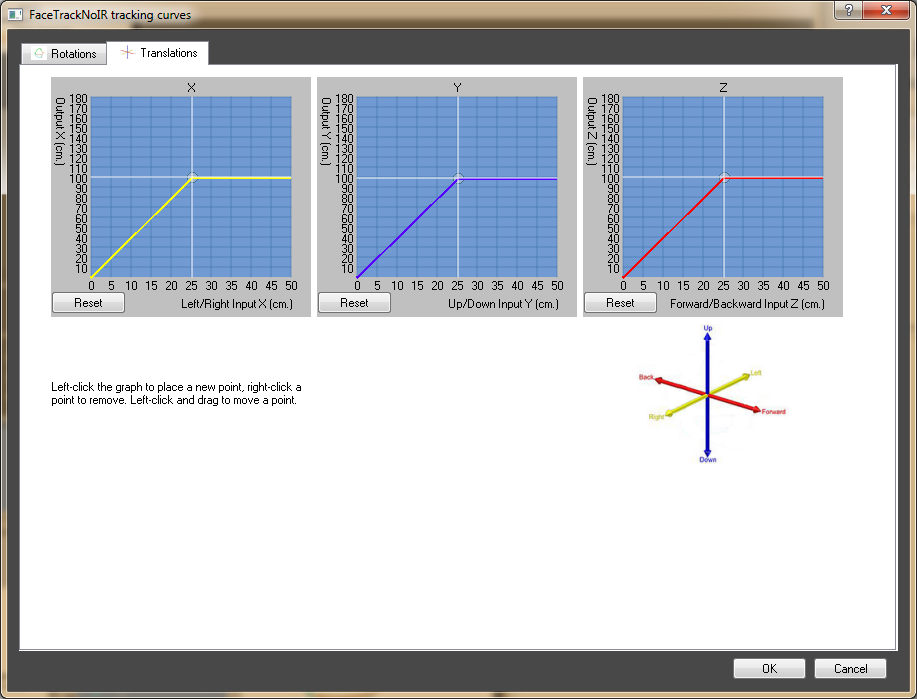Click the axis orientation diagram image
917x699 pixels.
tap(712, 394)
